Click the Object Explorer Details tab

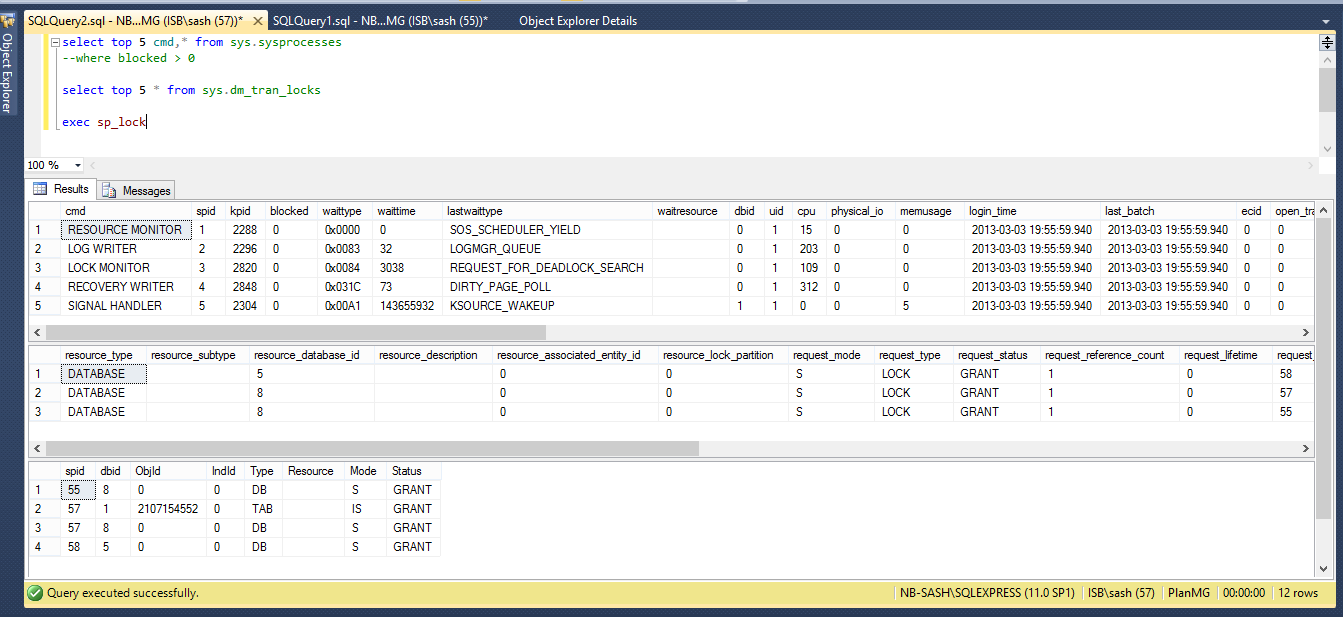click(x=578, y=19)
